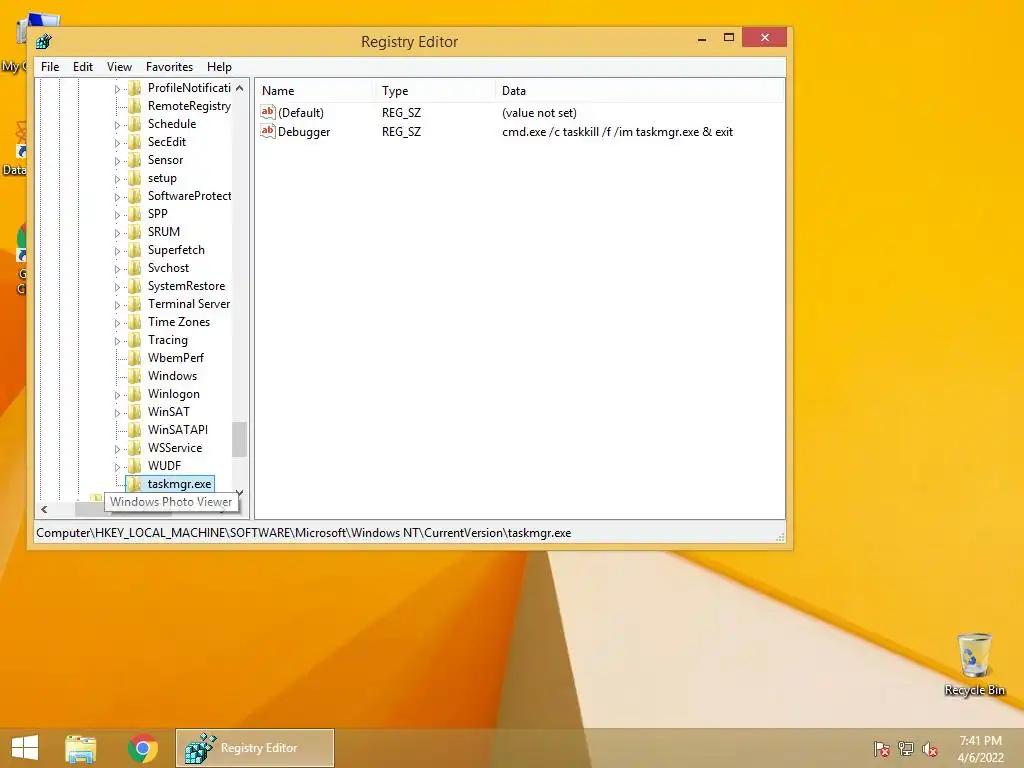Click the WinSATAPI folder icon
Image resolution: width=1024 pixels, height=768 pixels.
pyautogui.click(x=135, y=430)
